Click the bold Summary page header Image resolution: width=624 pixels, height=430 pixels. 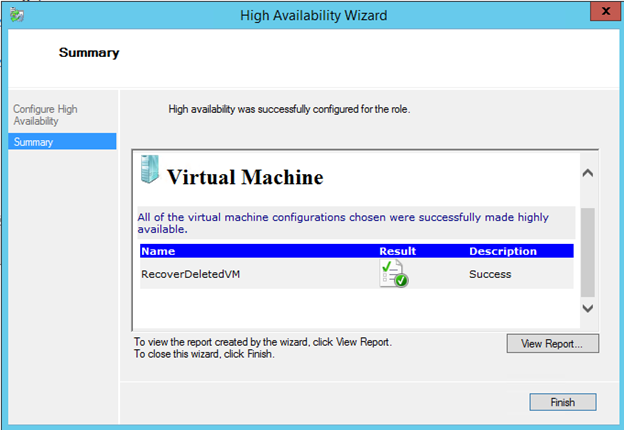coord(89,53)
